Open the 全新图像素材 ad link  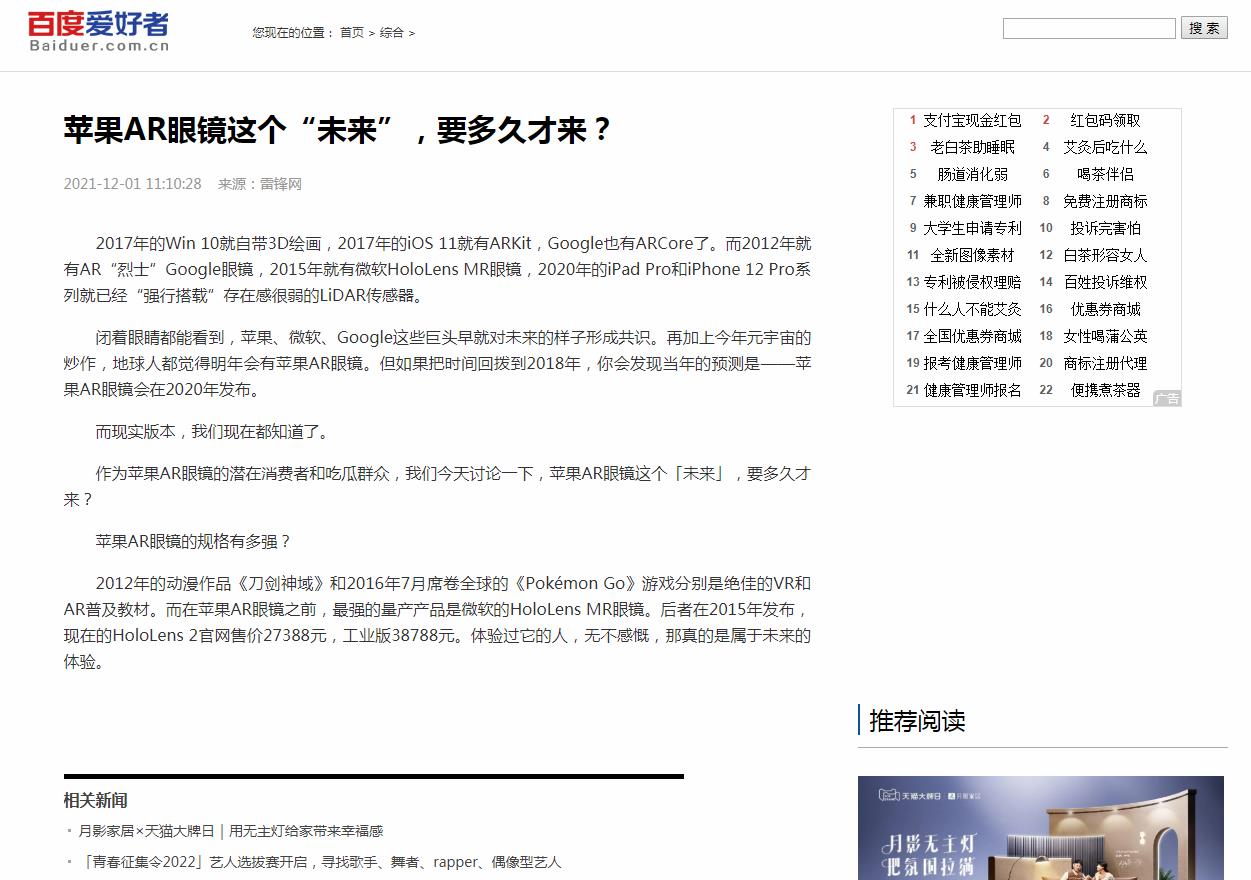pyautogui.click(x=972, y=255)
